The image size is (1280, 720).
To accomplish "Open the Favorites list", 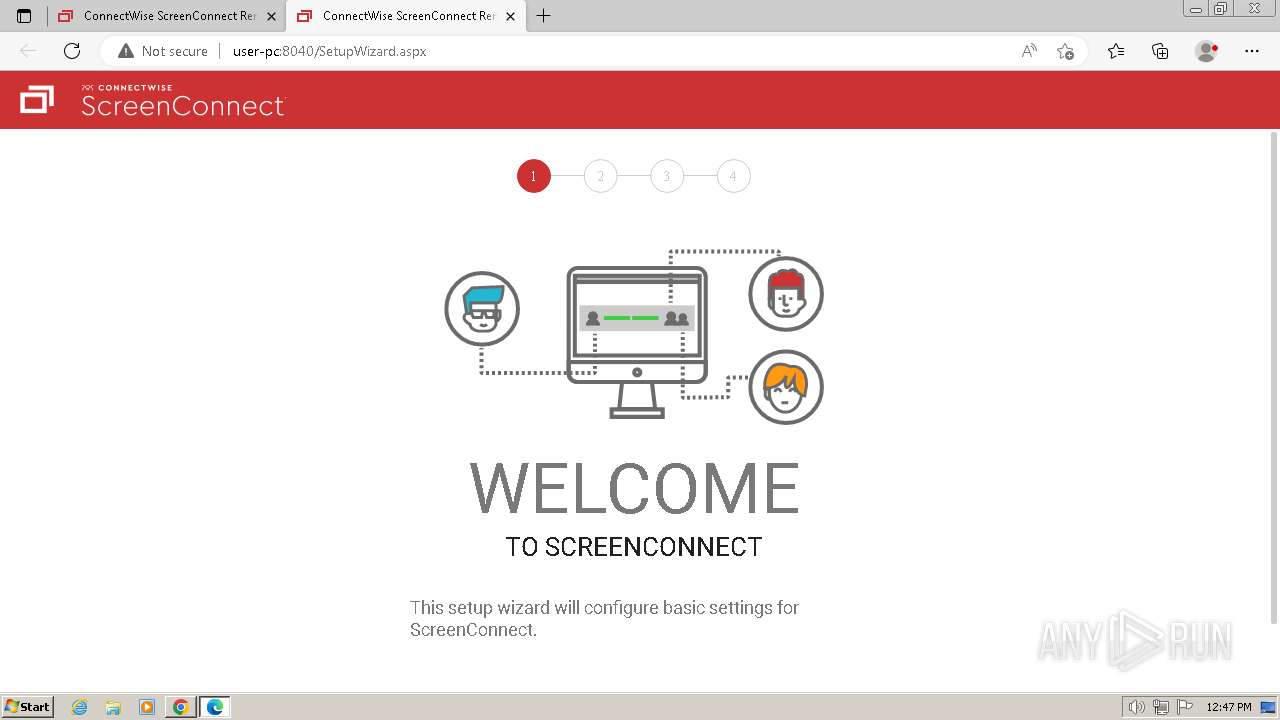I will [x=1116, y=51].
